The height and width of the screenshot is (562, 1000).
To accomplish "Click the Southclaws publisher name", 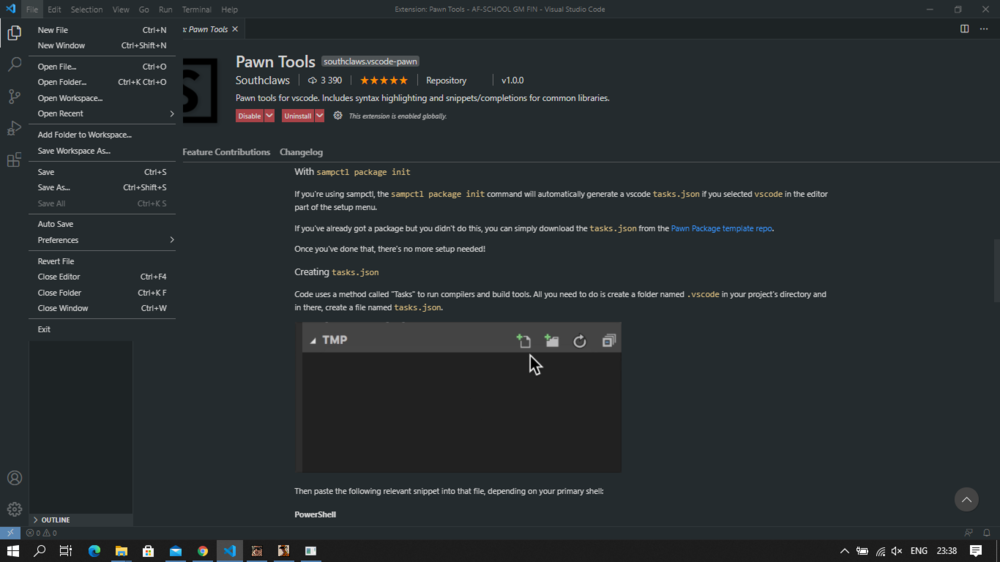I will 262,80.
